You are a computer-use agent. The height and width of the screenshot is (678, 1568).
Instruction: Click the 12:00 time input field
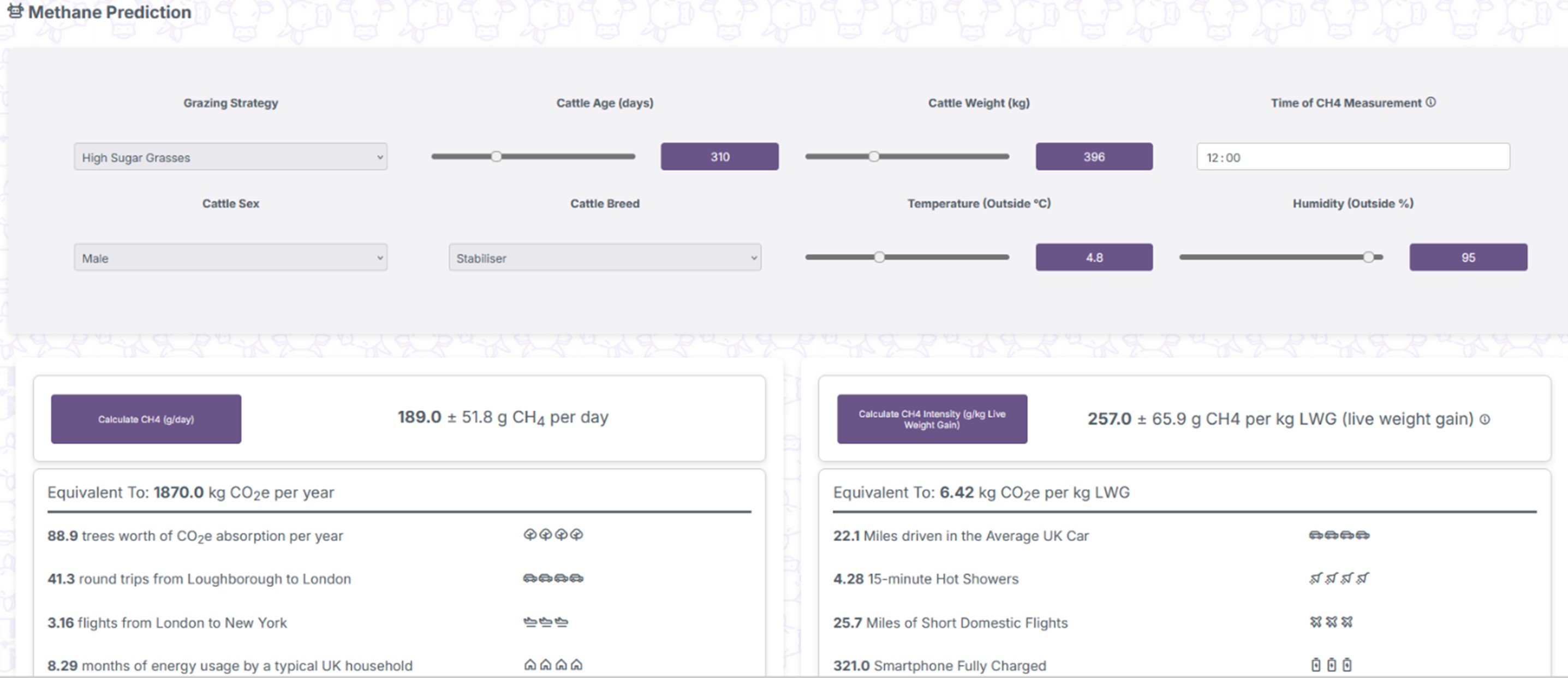point(1352,157)
